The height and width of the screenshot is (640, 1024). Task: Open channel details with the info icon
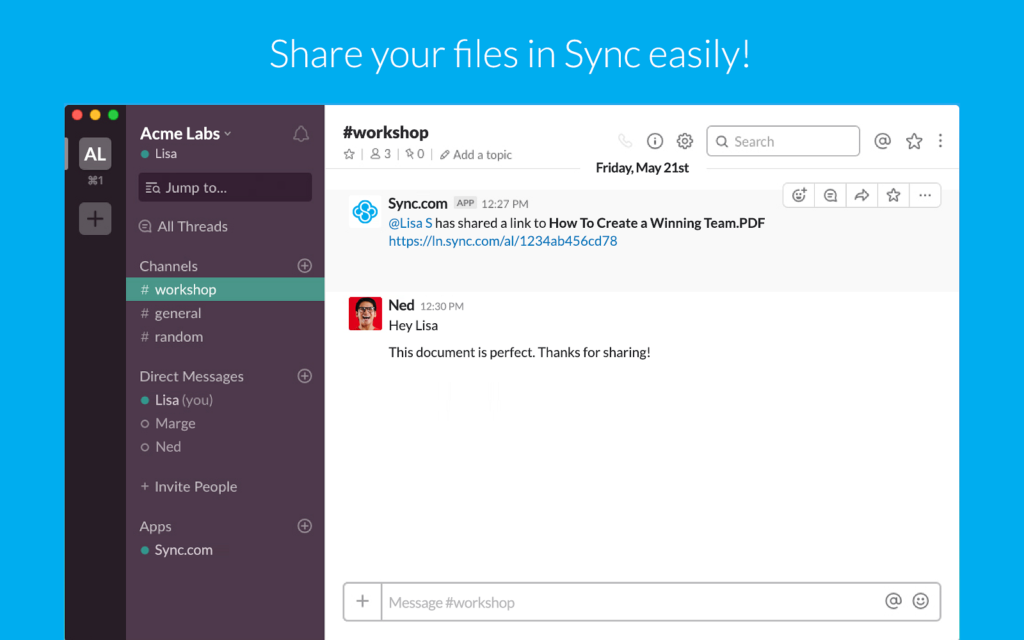pos(655,141)
